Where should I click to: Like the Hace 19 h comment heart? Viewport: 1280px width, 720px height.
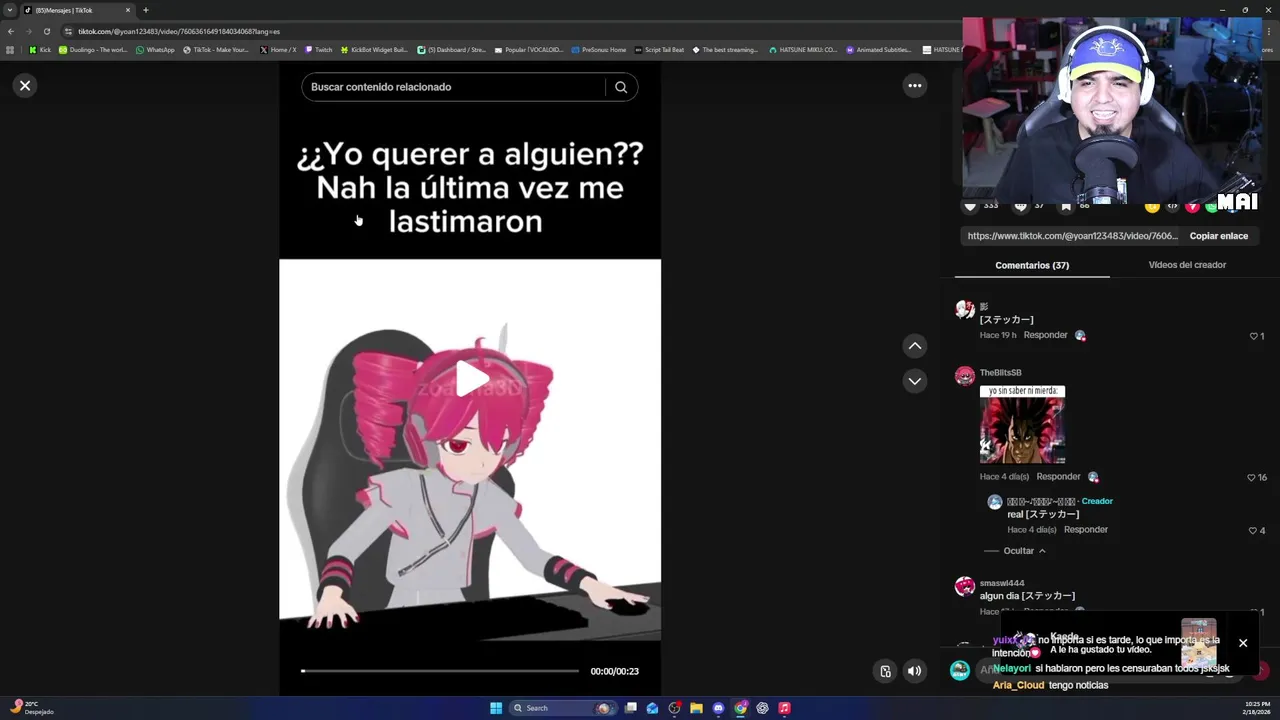pyautogui.click(x=1253, y=336)
